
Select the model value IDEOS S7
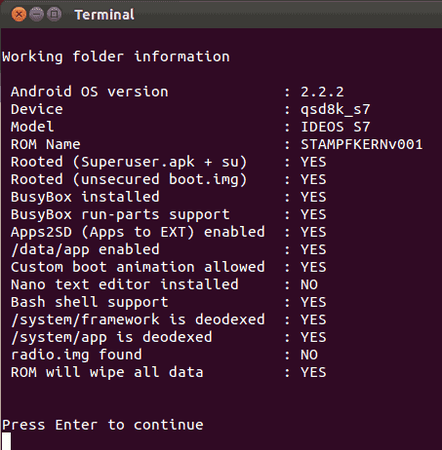tap(335, 127)
